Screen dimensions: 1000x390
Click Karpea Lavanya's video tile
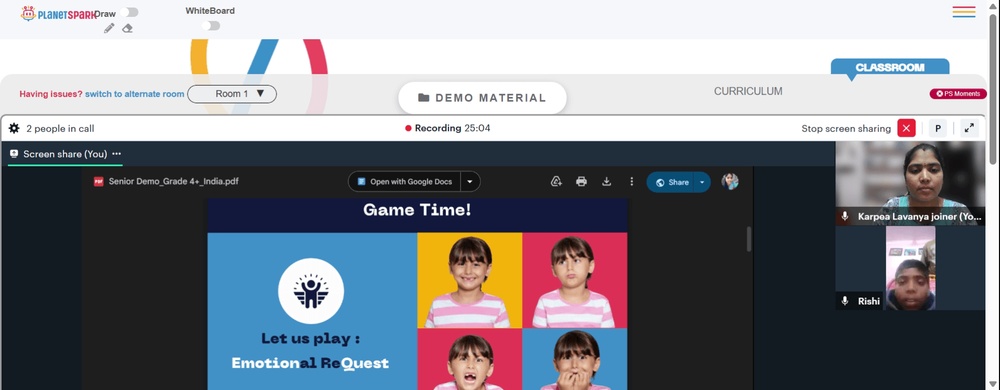point(911,184)
